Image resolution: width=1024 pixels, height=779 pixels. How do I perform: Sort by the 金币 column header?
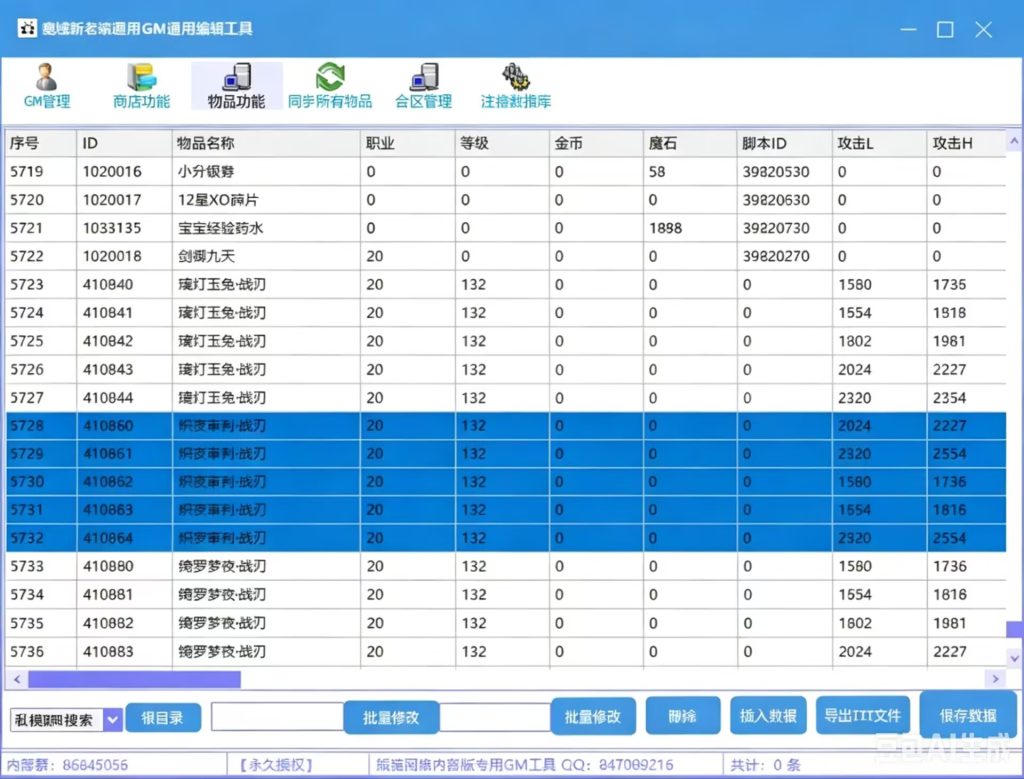click(x=596, y=143)
